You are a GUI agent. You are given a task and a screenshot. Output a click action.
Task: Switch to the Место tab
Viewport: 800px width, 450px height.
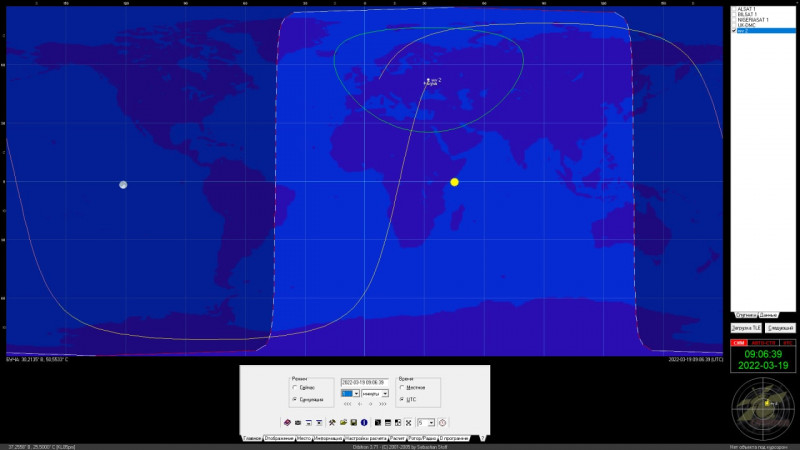coord(304,438)
